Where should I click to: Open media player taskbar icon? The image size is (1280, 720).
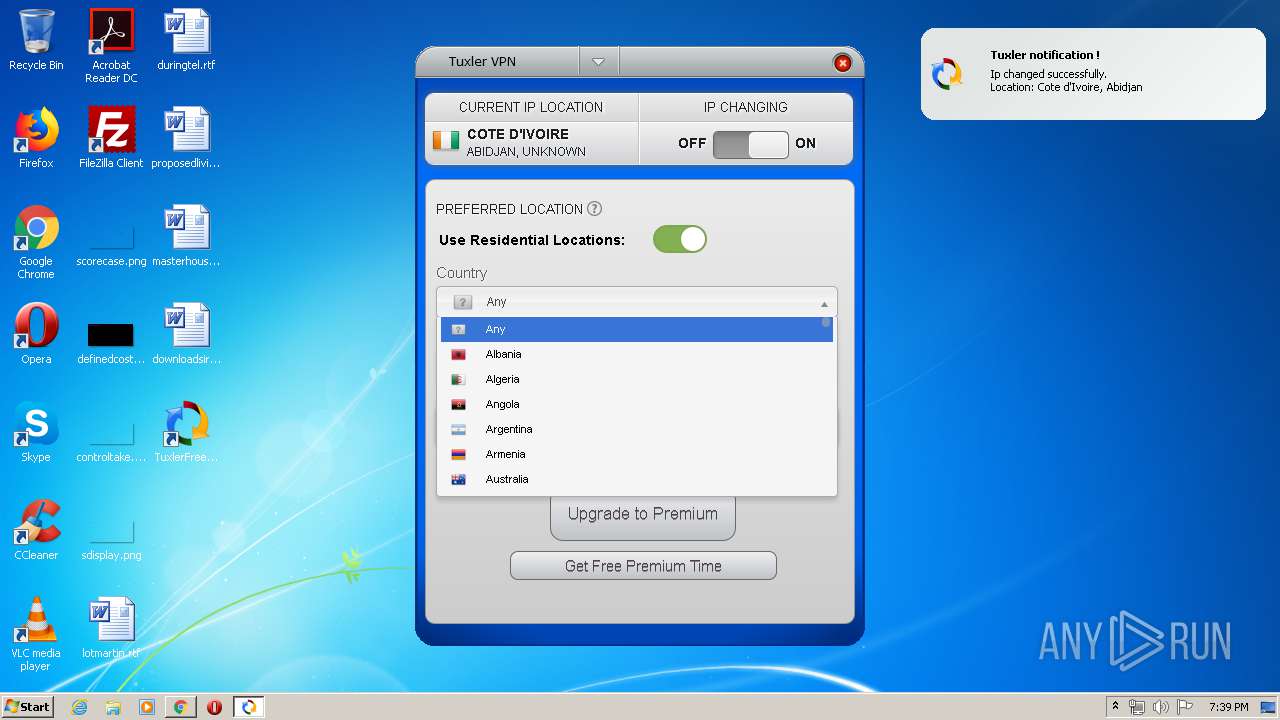click(147, 707)
